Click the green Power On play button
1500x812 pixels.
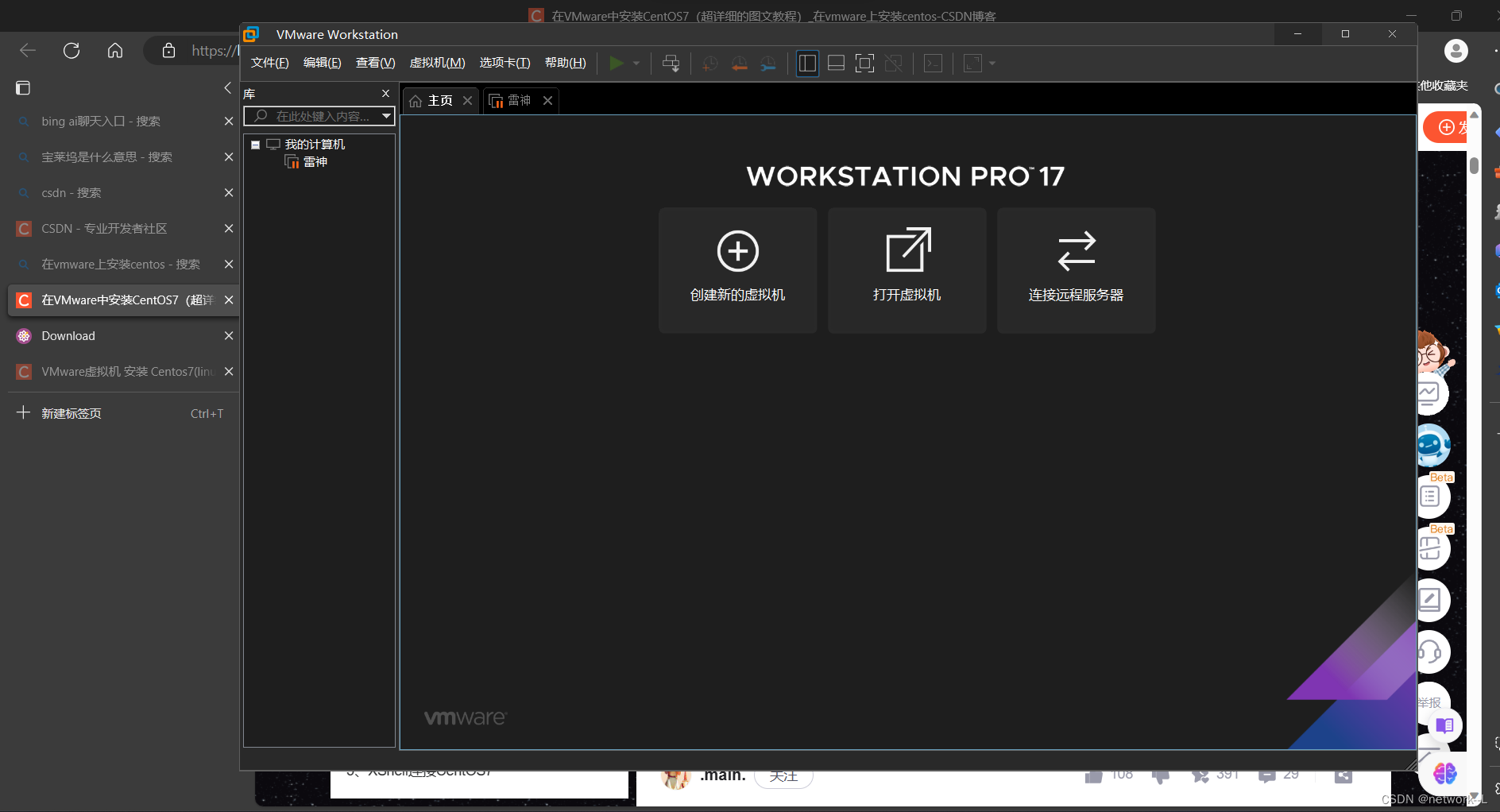tap(616, 64)
